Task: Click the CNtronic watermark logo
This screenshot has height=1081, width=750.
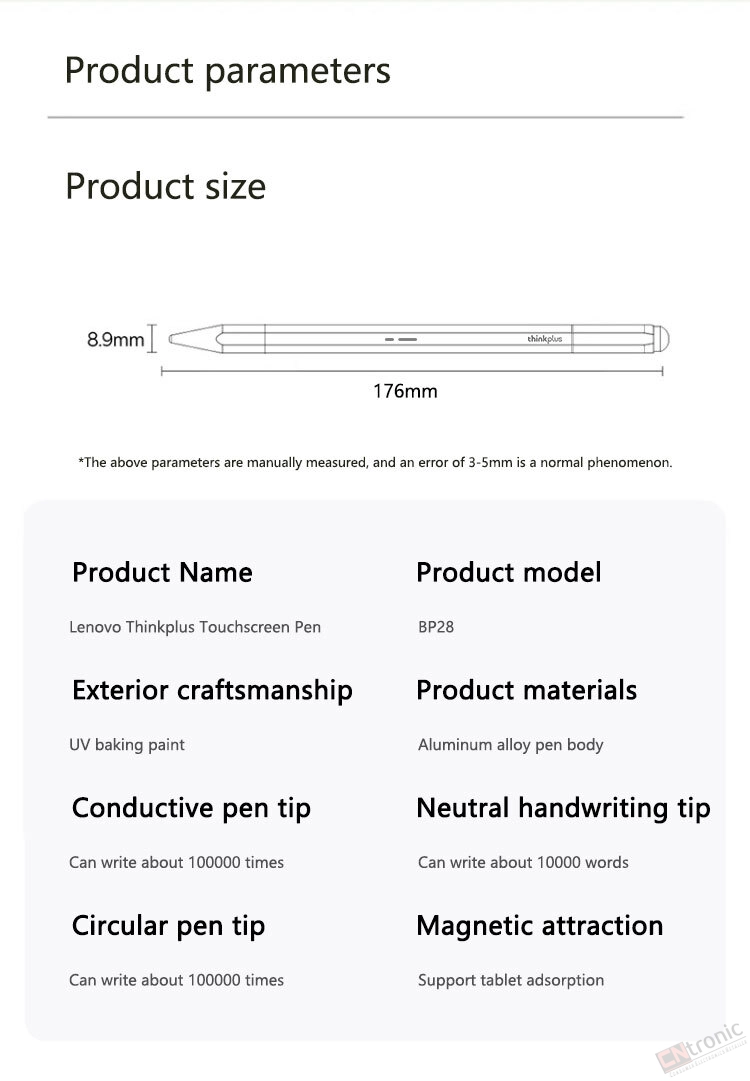Action: point(700,1049)
